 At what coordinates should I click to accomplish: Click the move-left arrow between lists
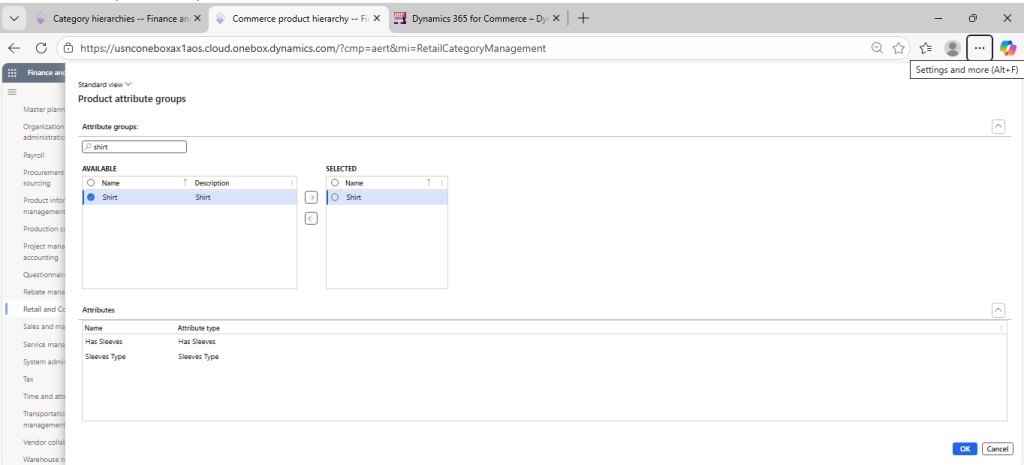311,218
